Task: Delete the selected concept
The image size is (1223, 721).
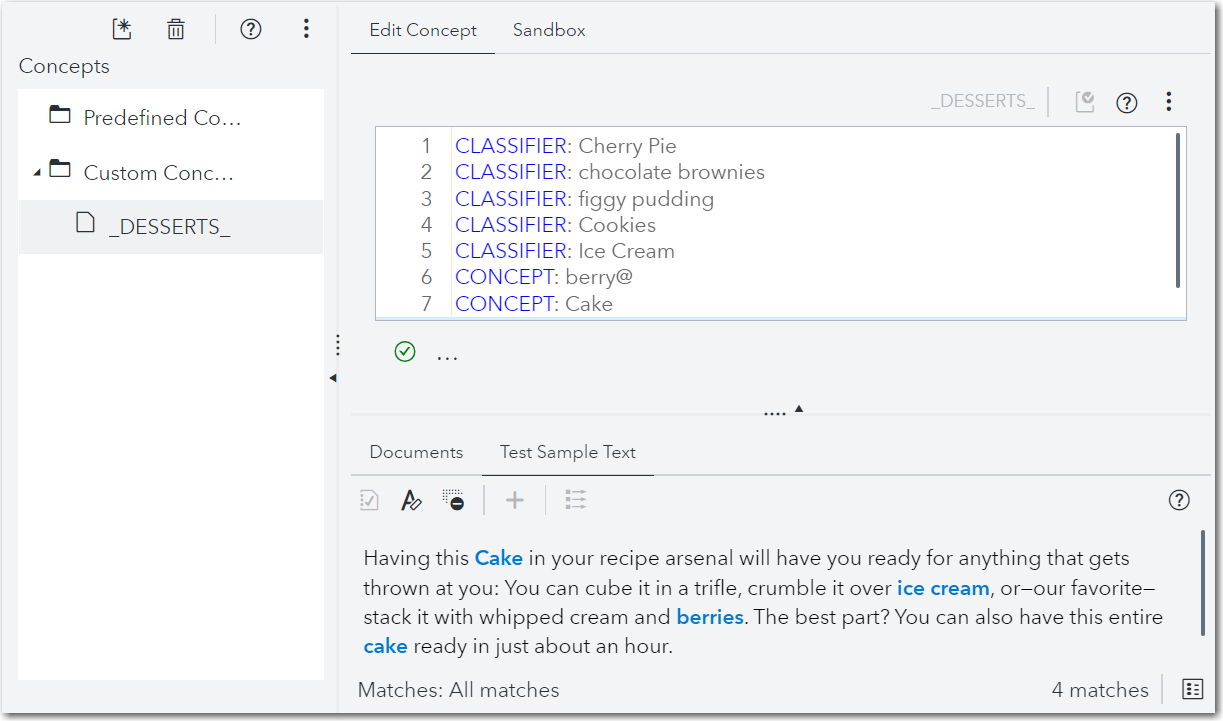Action: (176, 29)
